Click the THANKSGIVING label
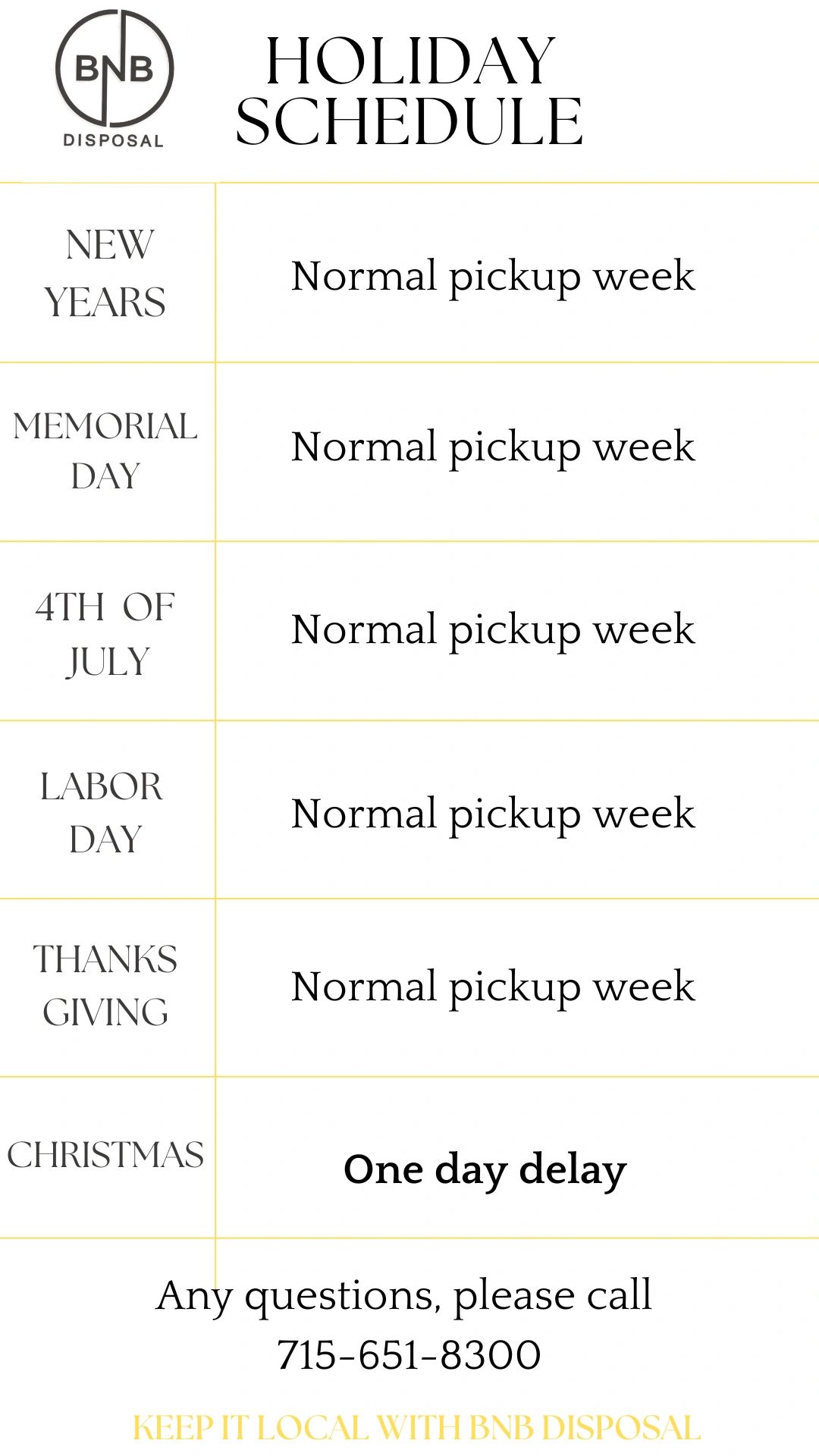 [x=105, y=986]
